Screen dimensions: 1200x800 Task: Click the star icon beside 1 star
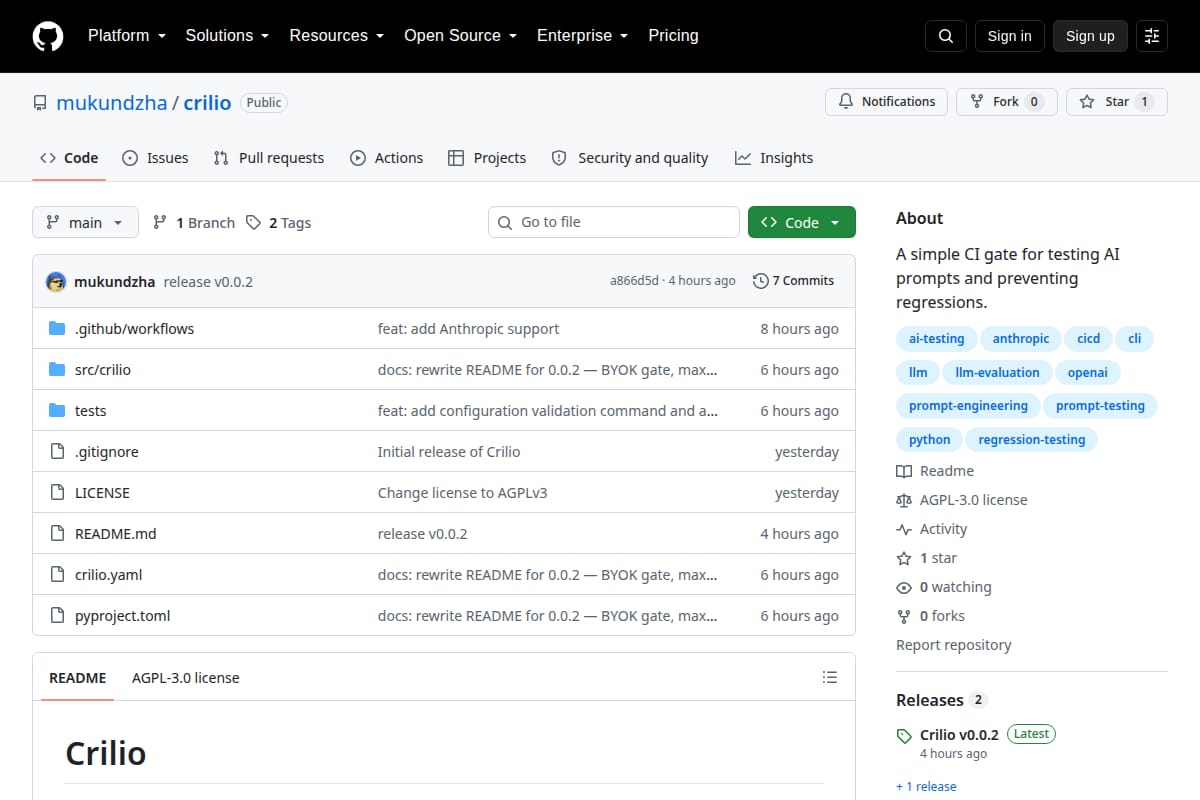click(904, 558)
